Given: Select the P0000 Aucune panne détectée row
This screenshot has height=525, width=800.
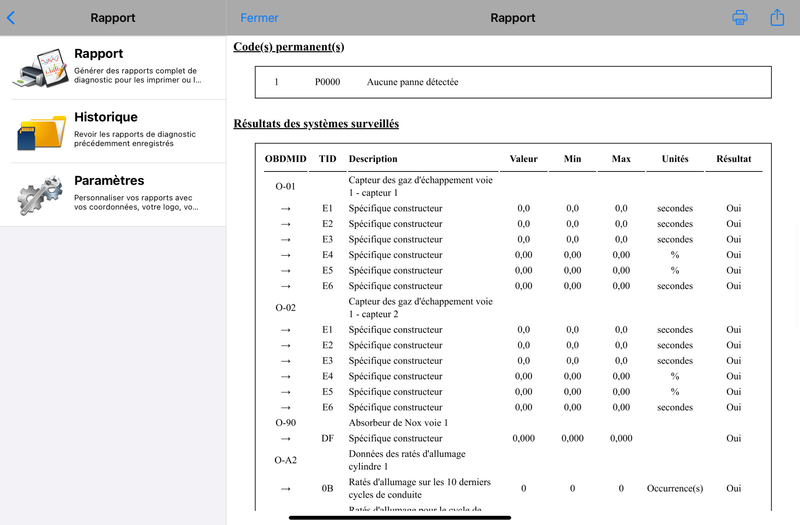Looking at the screenshot, I should coord(513,82).
